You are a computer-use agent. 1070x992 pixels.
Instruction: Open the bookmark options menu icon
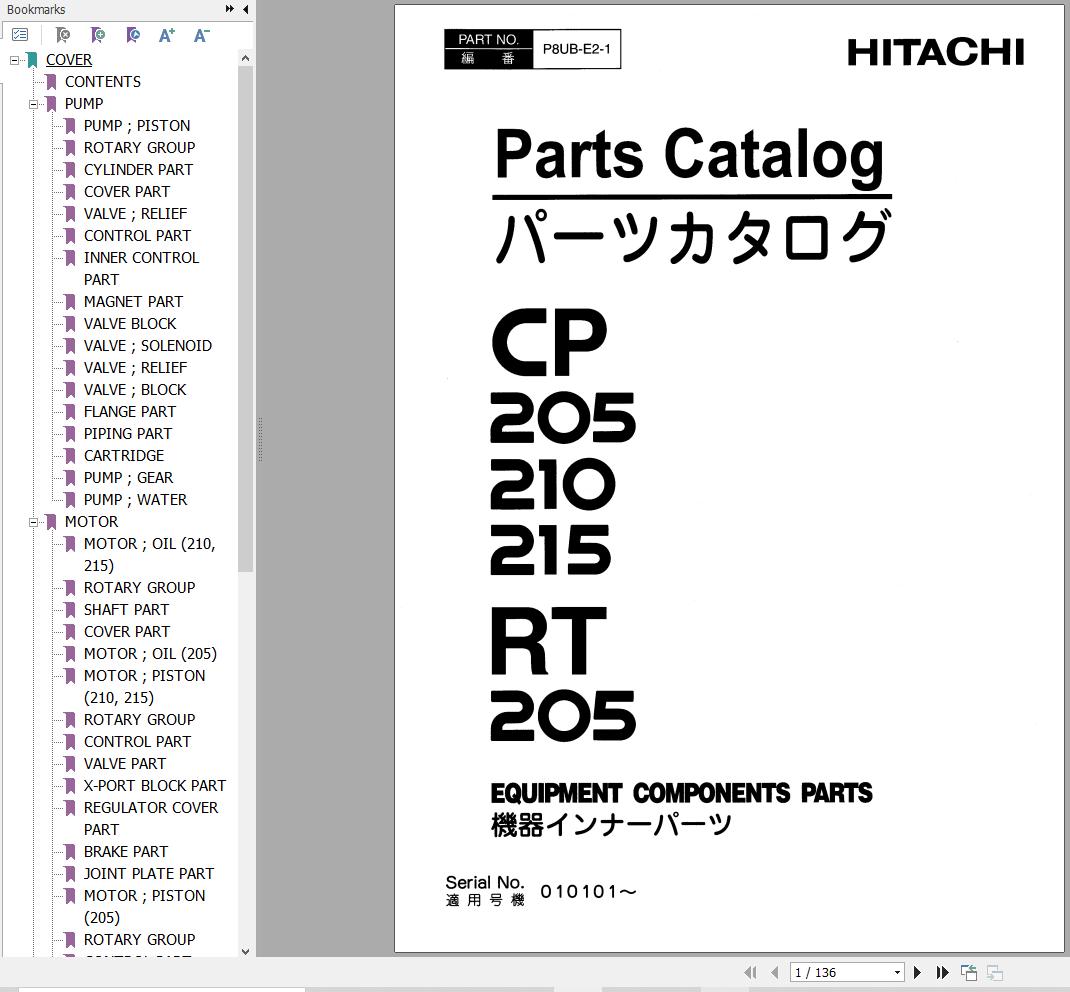(x=20, y=34)
